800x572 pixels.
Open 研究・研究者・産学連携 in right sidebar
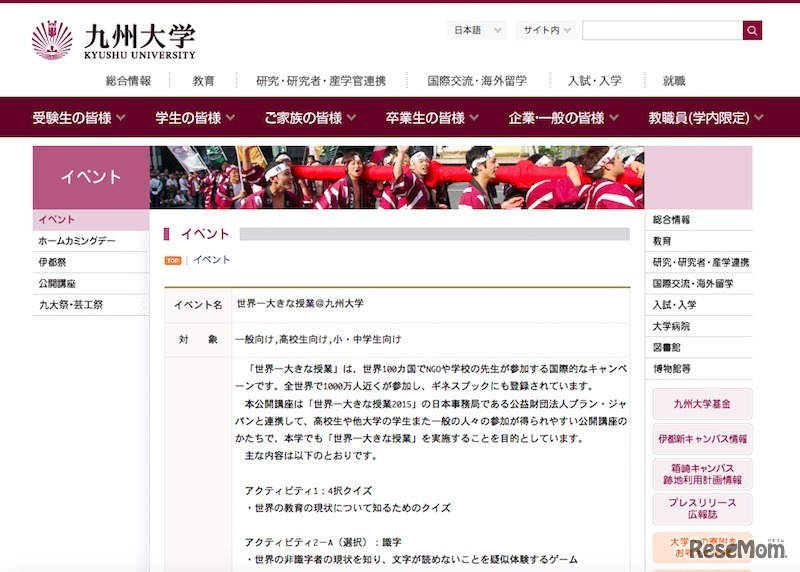[x=700, y=262]
